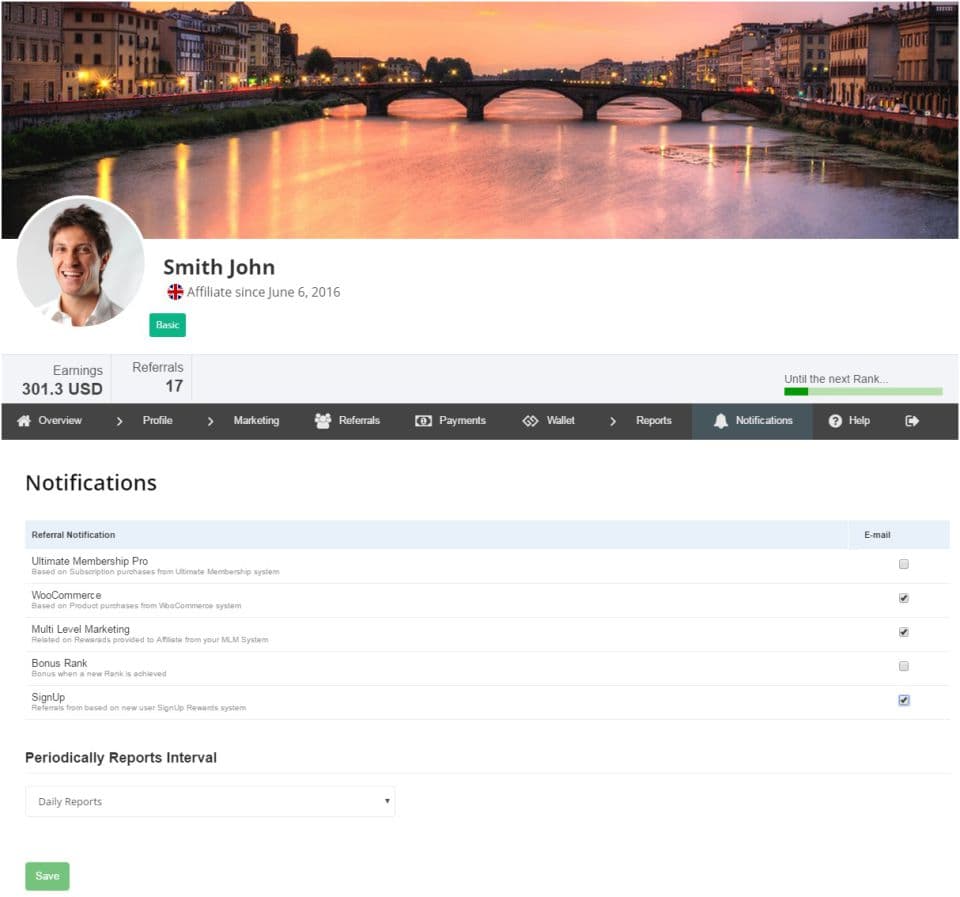The image size is (960, 897).
Task: Click the question mark Help icon
Action: click(x=835, y=421)
